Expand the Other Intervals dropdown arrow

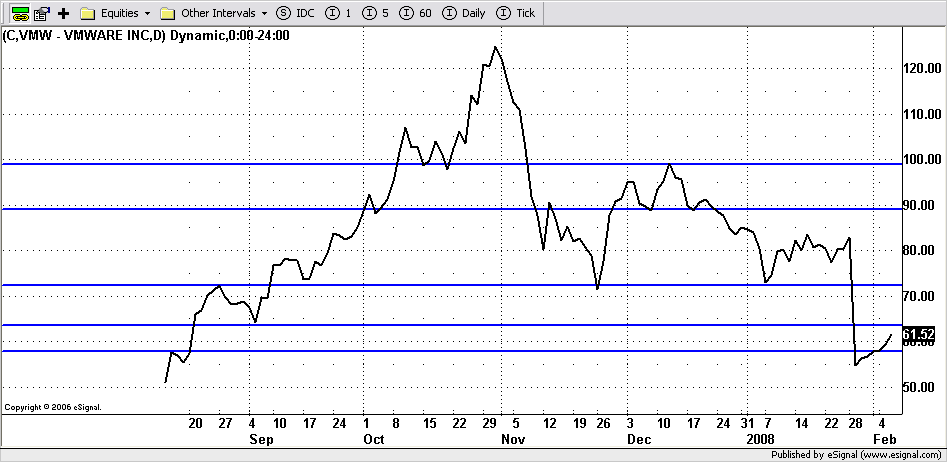265,13
